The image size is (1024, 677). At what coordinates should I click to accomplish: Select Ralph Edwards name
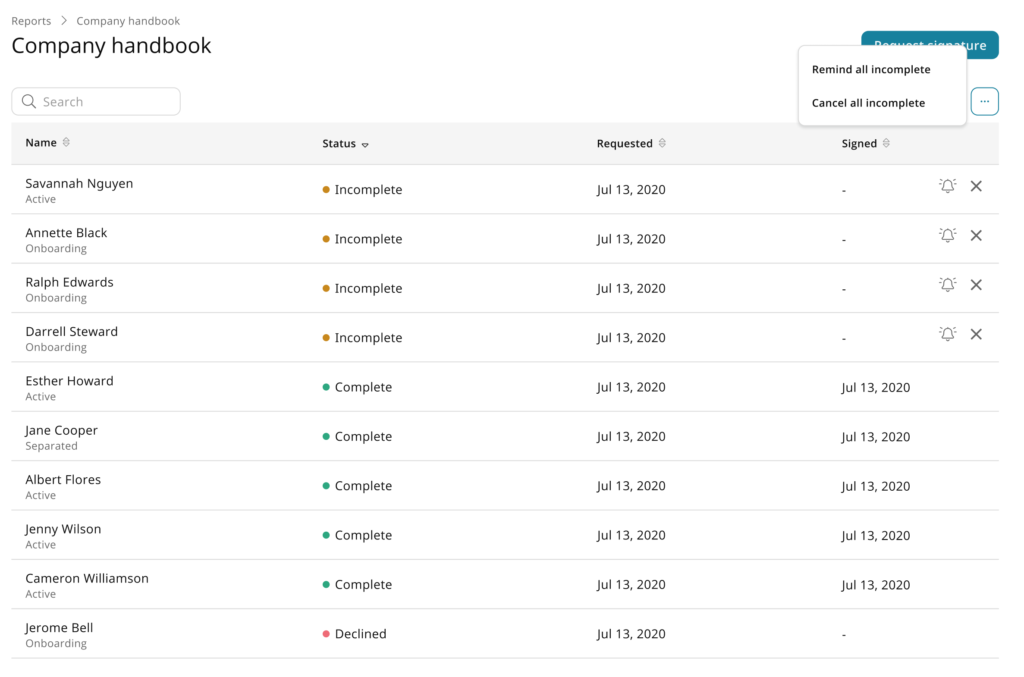point(69,282)
